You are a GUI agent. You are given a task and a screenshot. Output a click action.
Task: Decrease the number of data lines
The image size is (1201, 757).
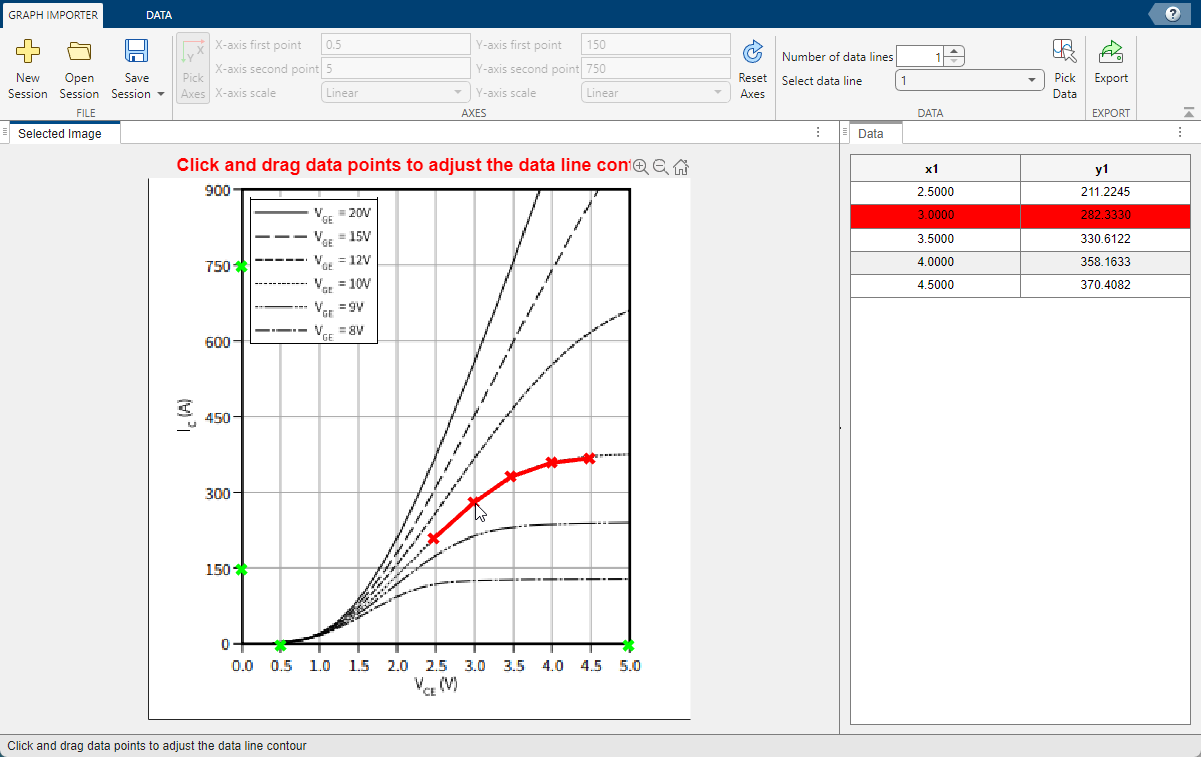click(954, 62)
